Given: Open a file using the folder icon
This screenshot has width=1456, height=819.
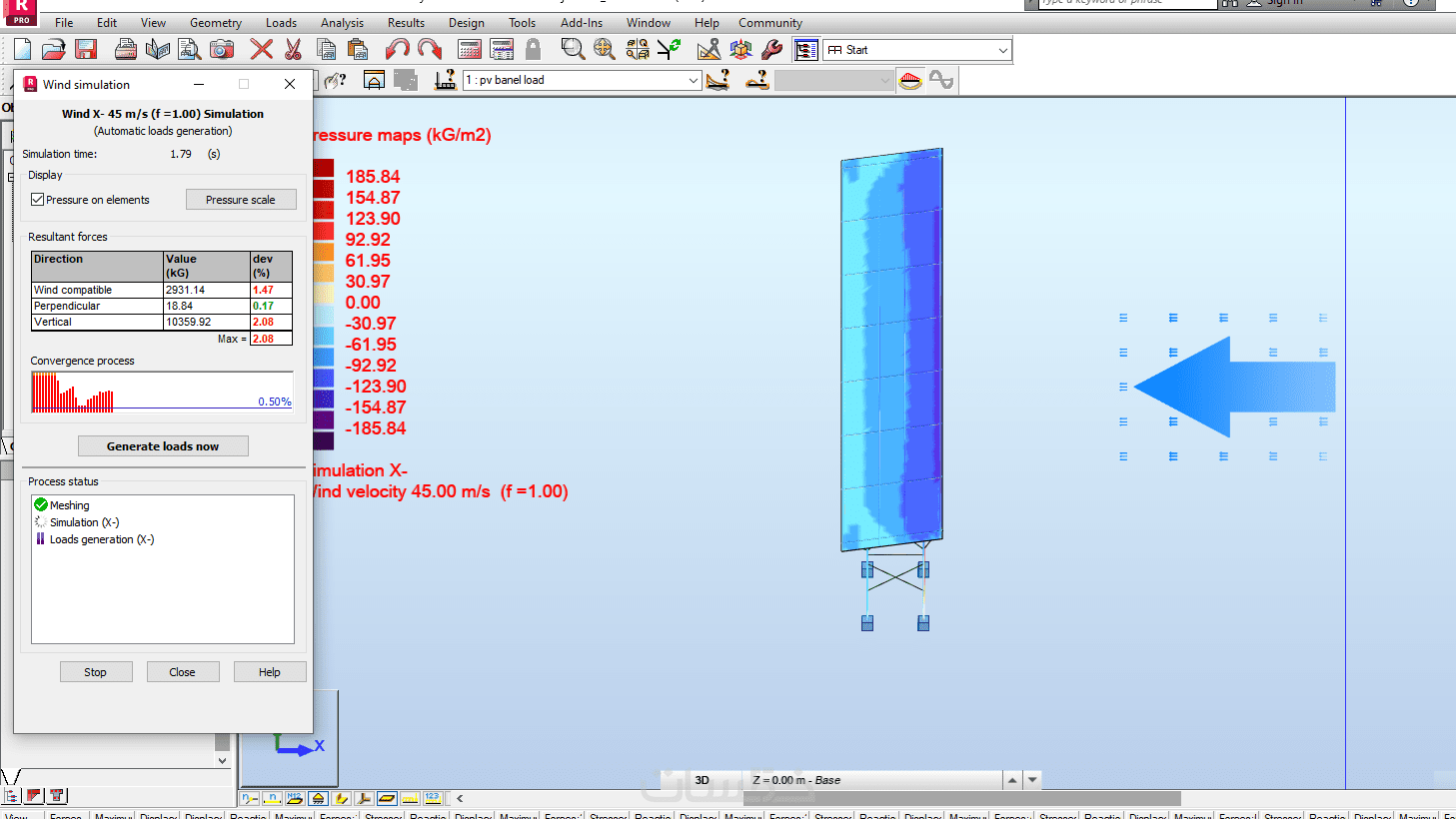Looking at the screenshot, I should tap(54, 49).
